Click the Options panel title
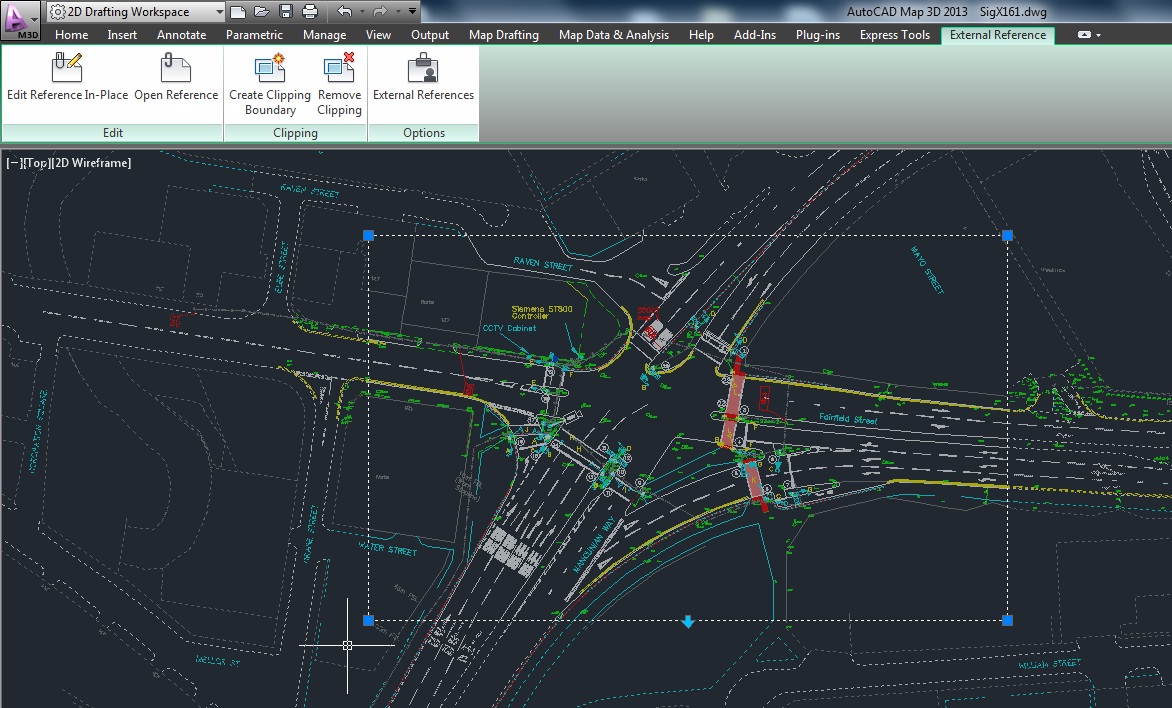 (424, 132)
